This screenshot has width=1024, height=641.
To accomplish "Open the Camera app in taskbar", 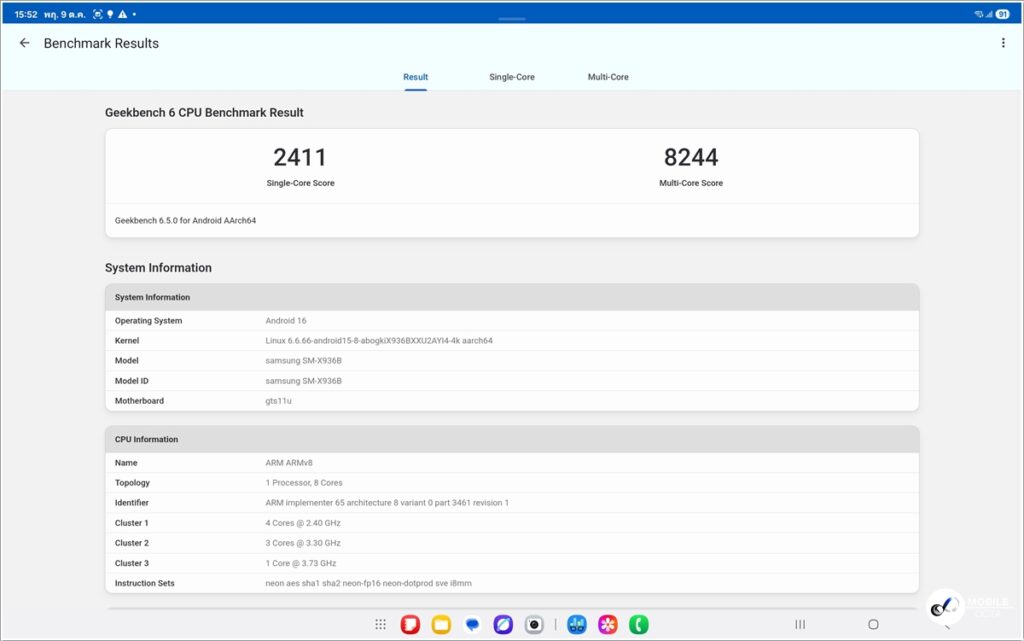I will click(534, 624).
